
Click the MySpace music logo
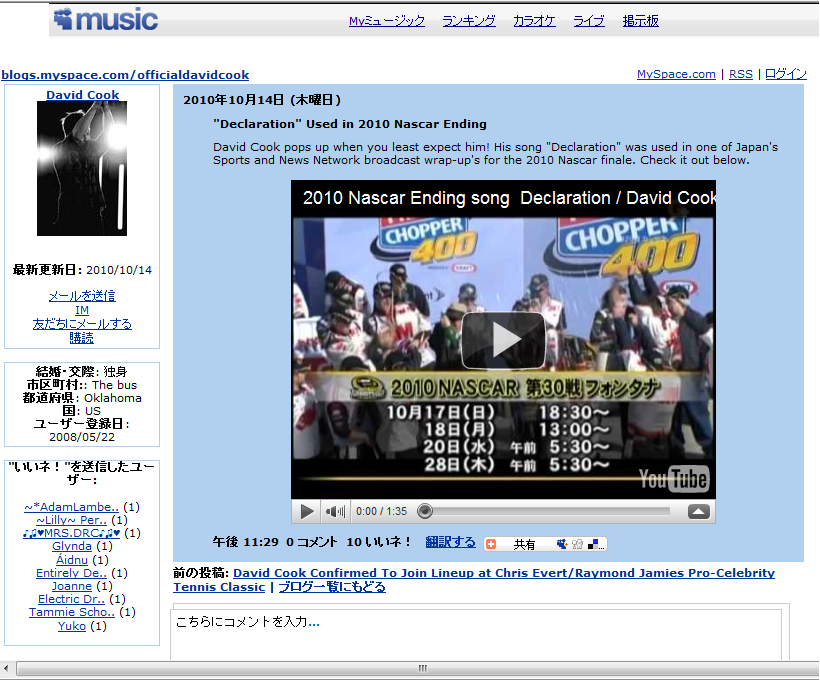click(x=106, y=19)
